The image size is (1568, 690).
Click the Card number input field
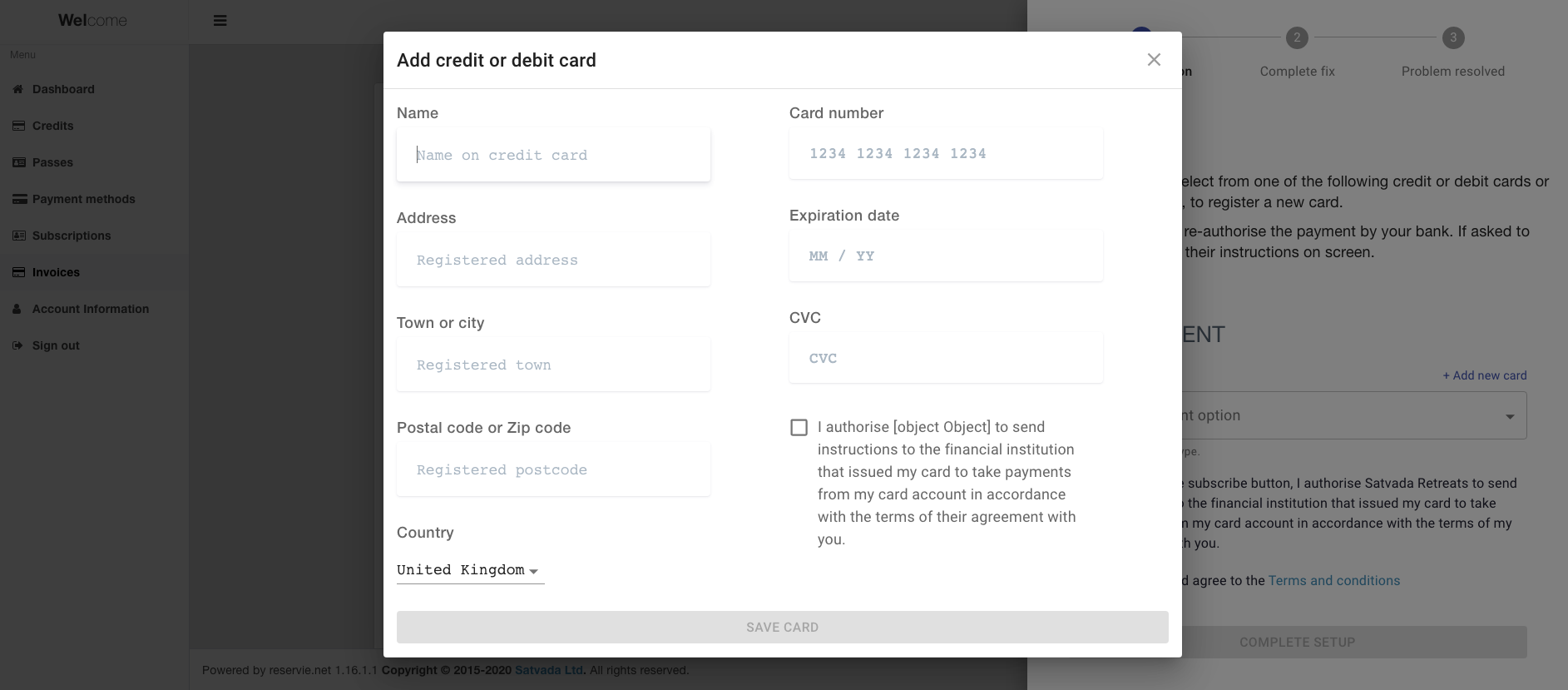945,154
